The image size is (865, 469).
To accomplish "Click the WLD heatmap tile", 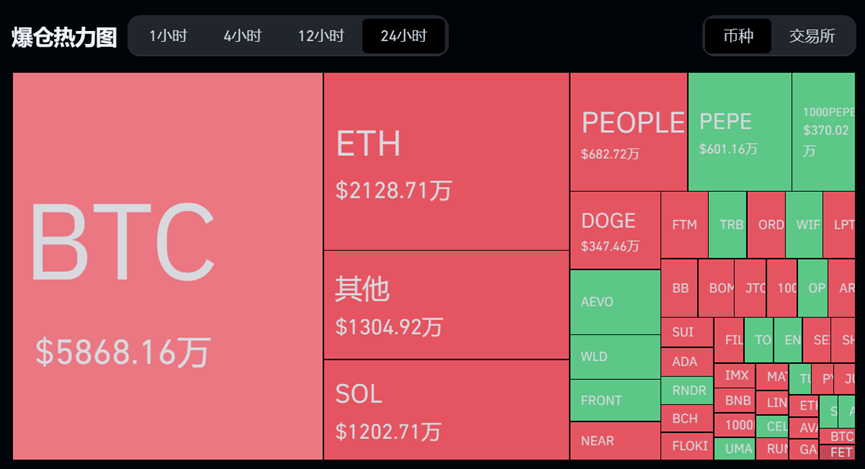I will [615, 356].
